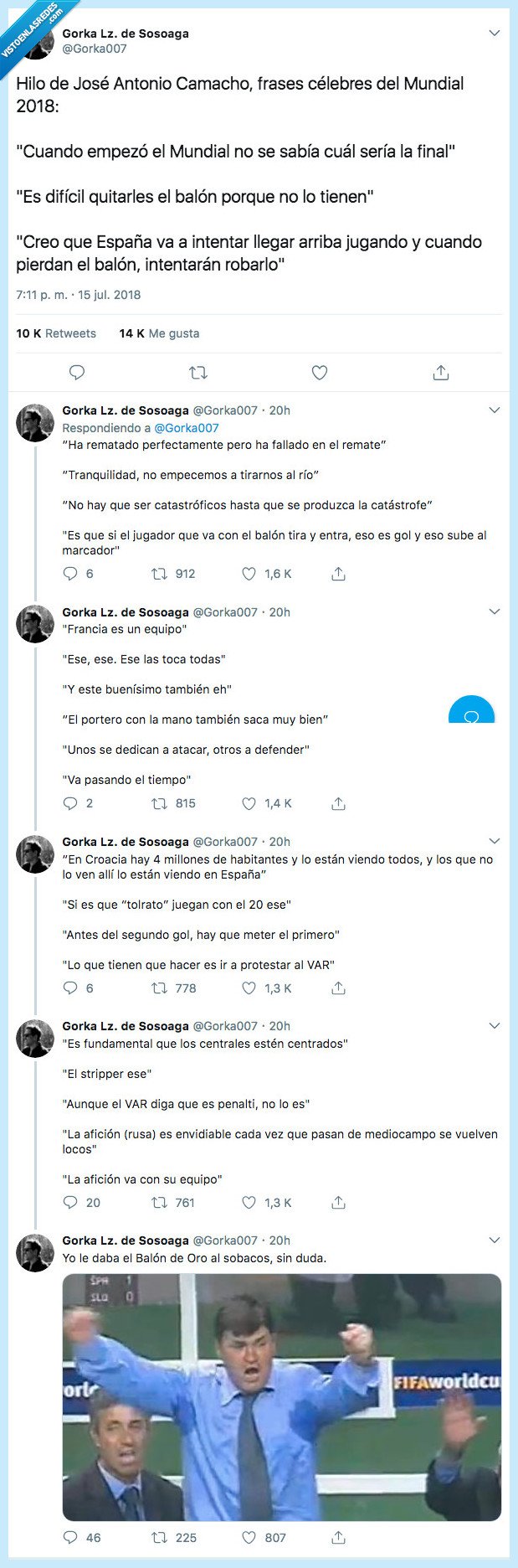The height and width of the screenshot is (1568, 518).
Task: Open Gorka Lz. de Sosoaga's profile name
Action: pos(126,34)
